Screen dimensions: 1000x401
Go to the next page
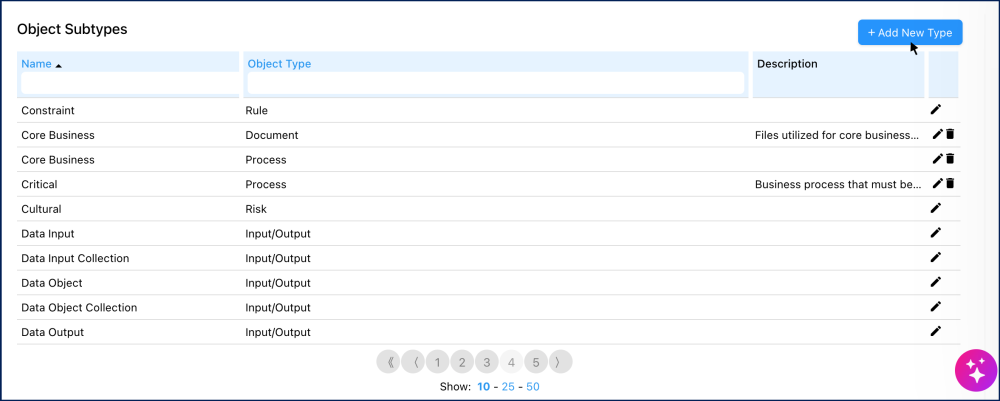pos(561,362)
